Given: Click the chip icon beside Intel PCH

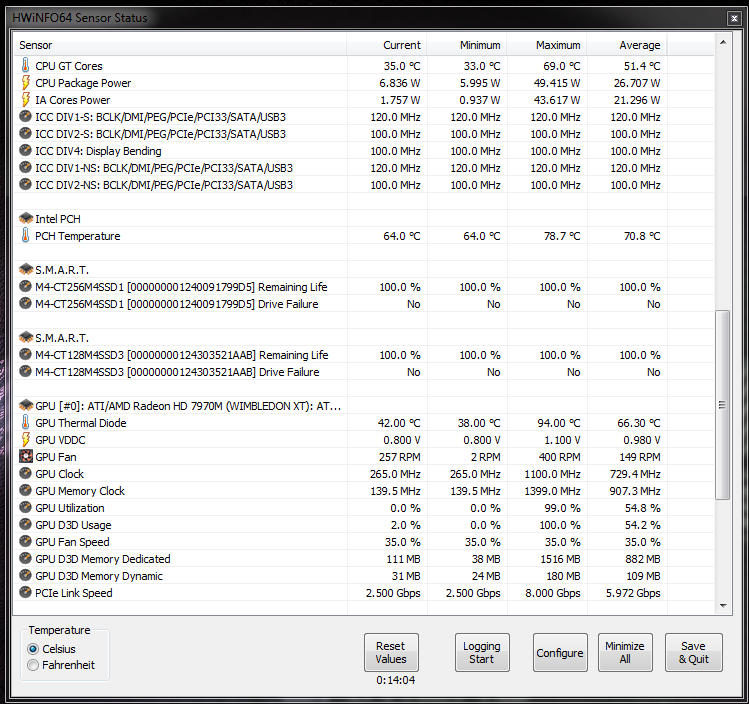Looking at the screenshot, I should 25,219.
